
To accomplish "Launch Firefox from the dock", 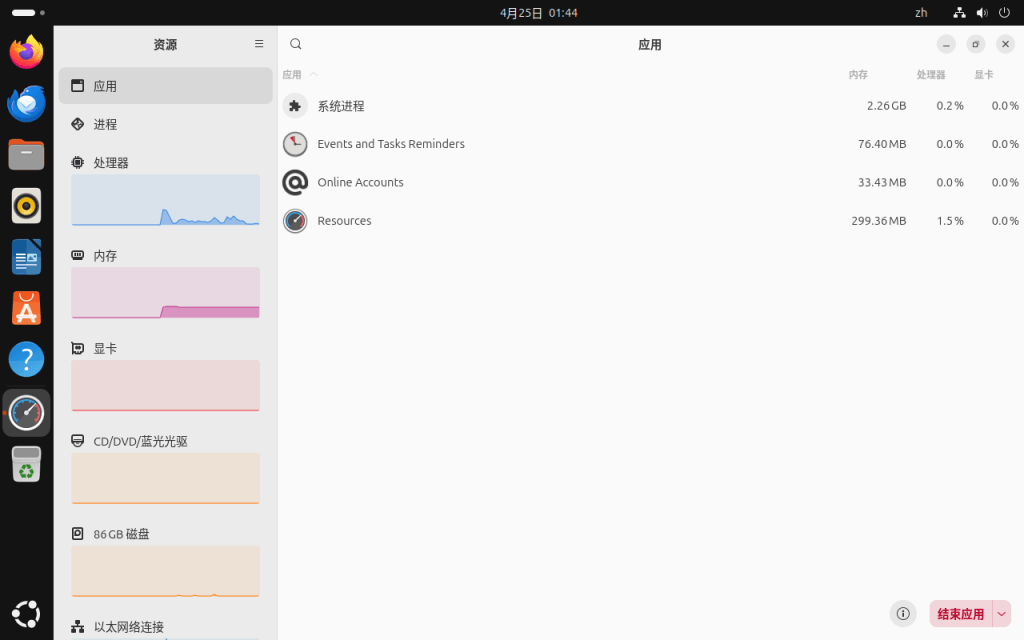I will point(26,52).
